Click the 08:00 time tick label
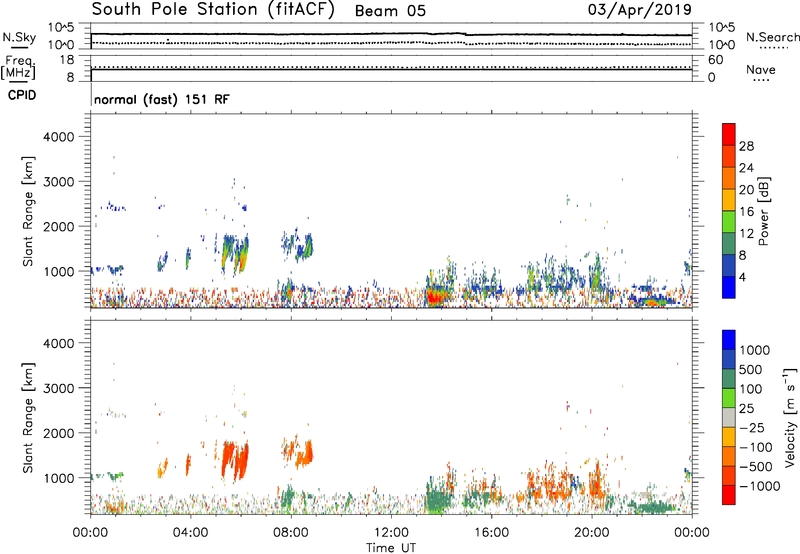 point(291,532)
